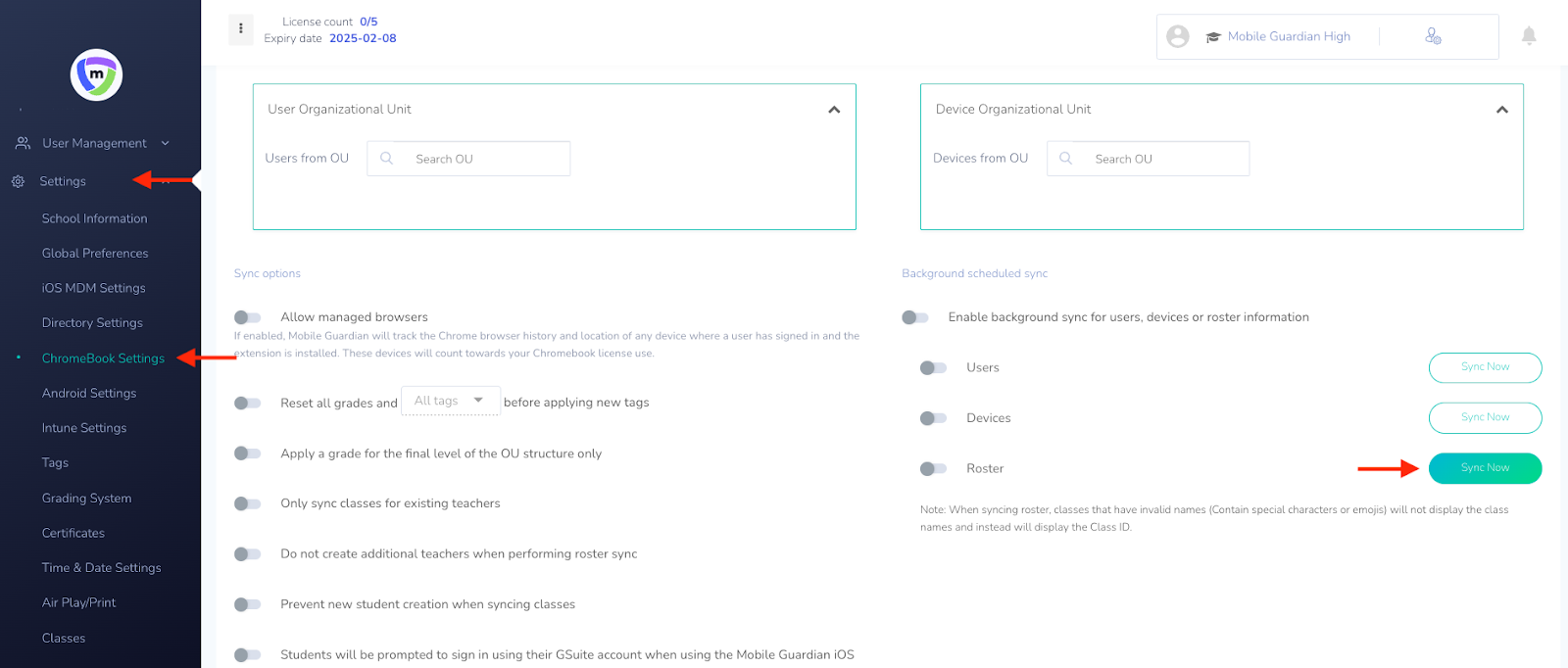Click the User Organizational Unit title

[x=339, y=109]
